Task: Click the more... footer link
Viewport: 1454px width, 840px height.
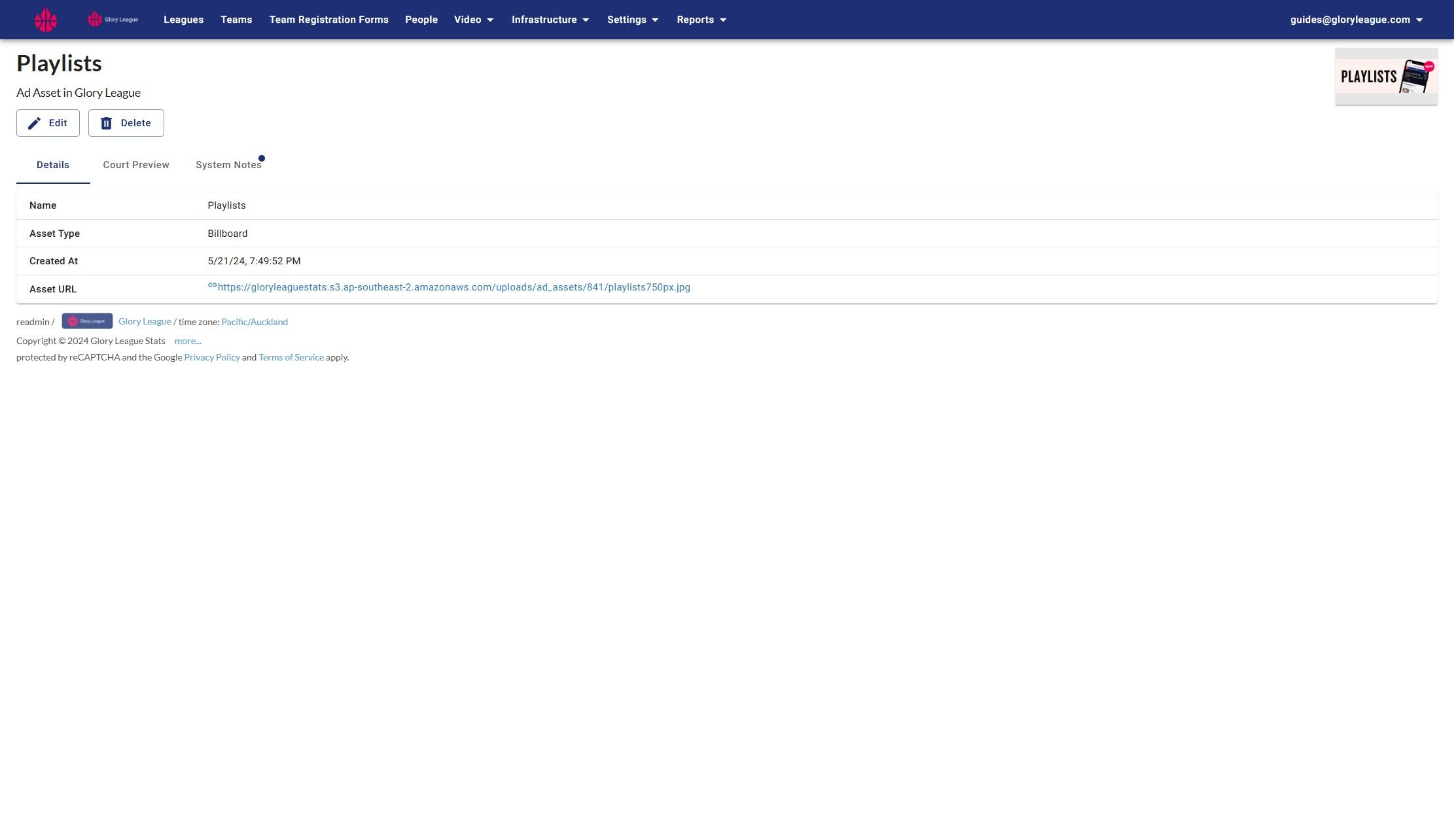Action: [188, 341]
